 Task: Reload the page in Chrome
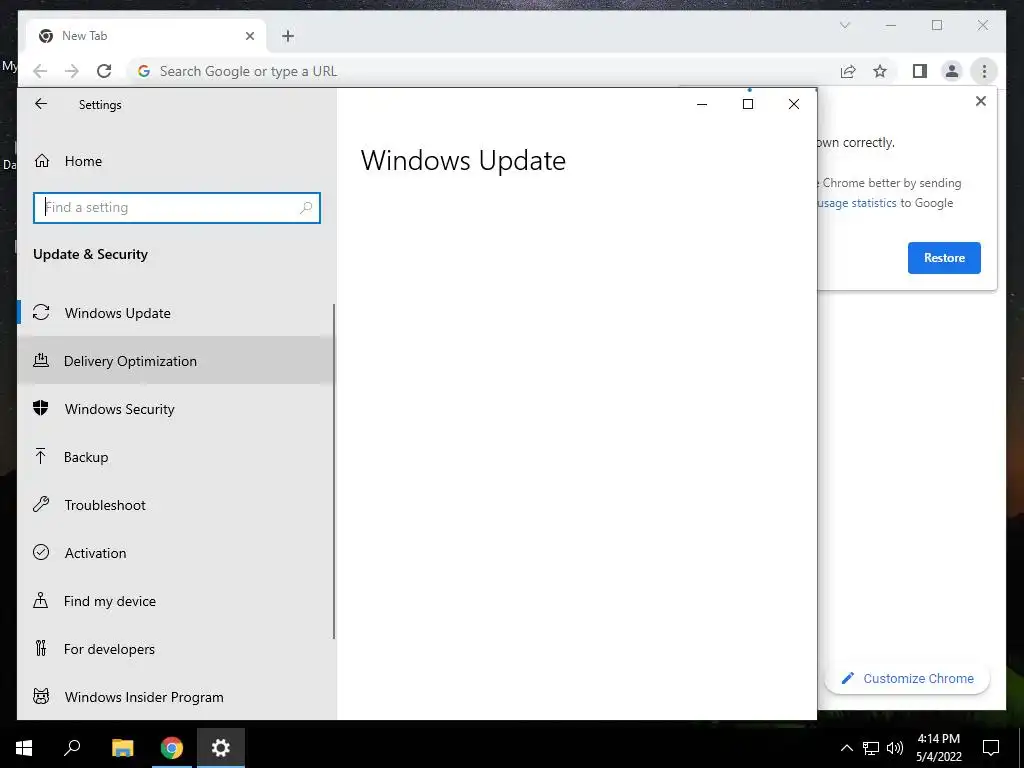[104, 71]
